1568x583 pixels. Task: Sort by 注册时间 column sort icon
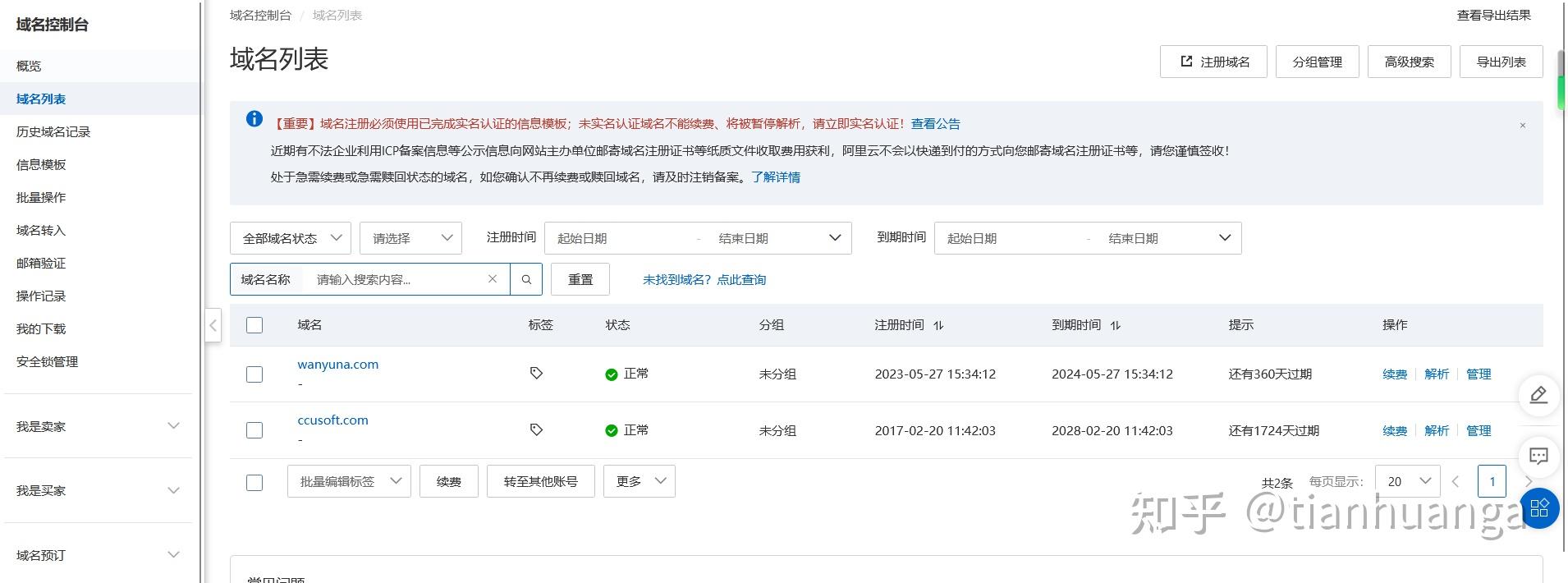(x=938, y=325)
